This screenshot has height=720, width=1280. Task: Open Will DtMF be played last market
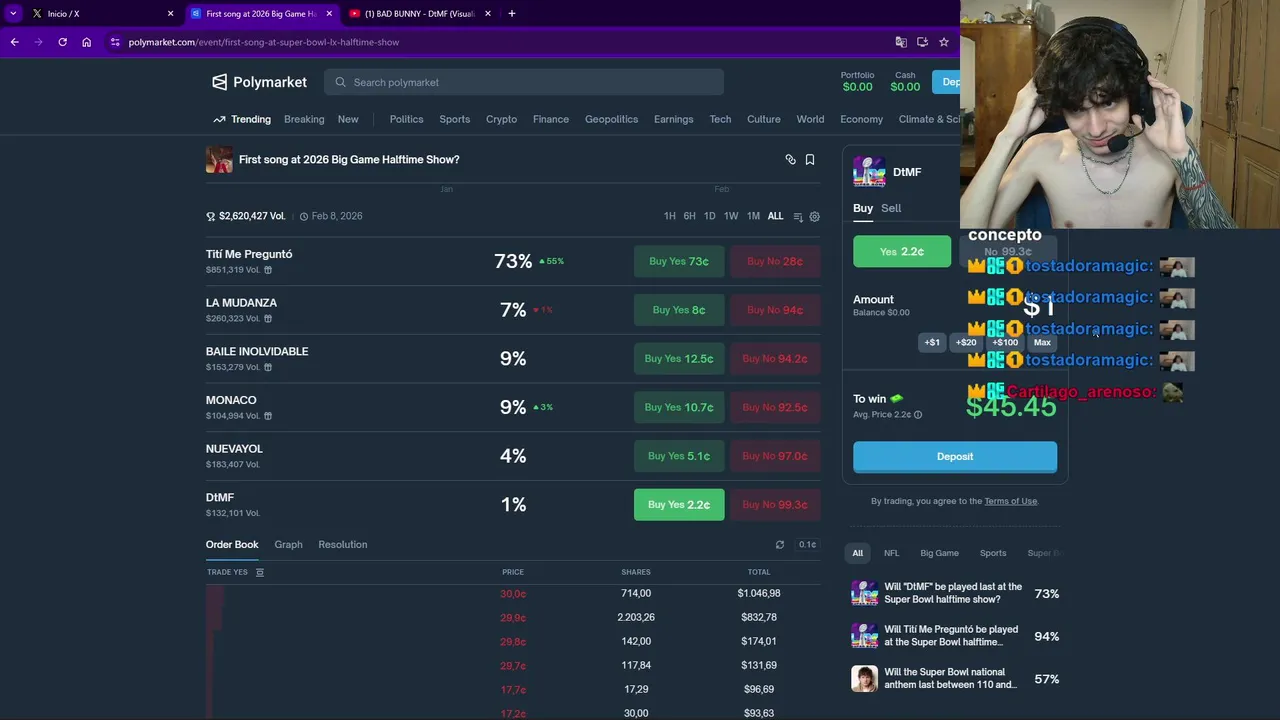pos(953,593)
